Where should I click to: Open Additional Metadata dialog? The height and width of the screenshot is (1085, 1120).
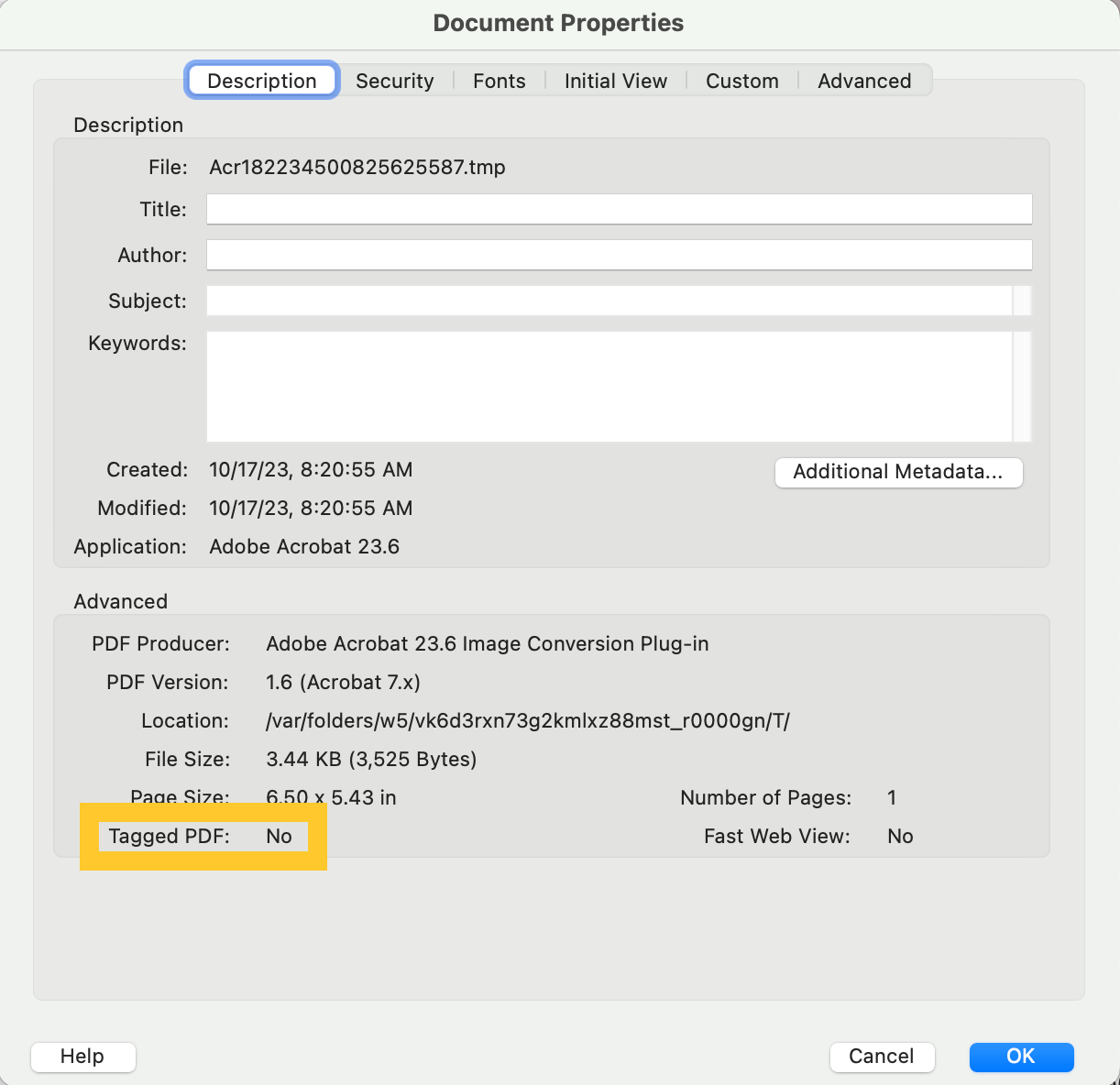(x=898, y=472)
